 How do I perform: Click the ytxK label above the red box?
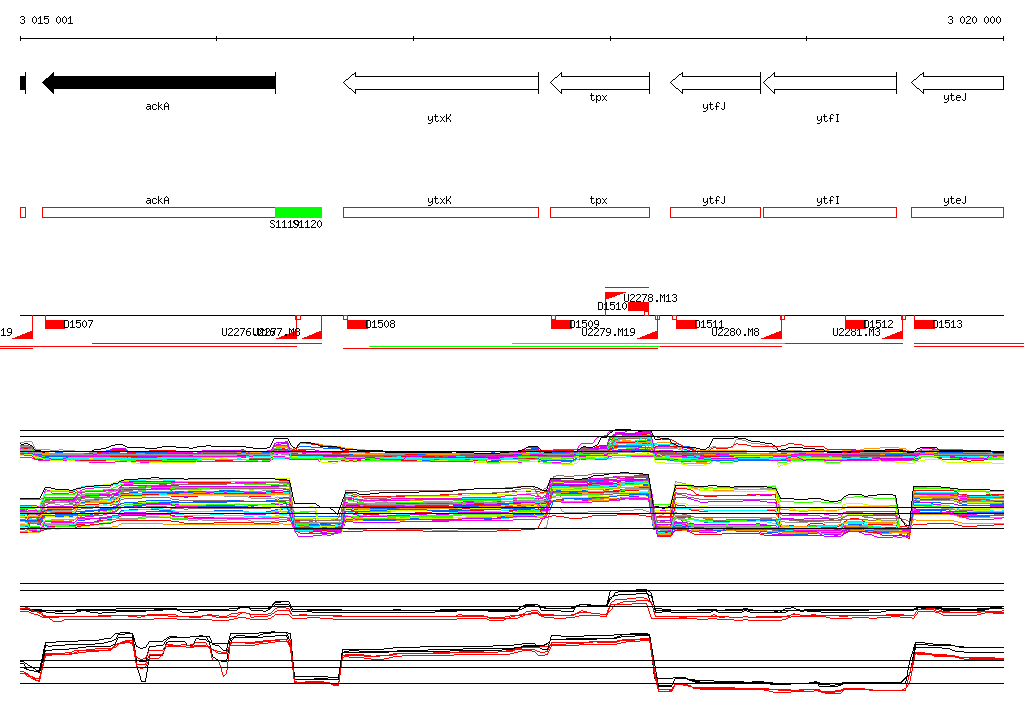pyautogui.click(x=440, y=201)
